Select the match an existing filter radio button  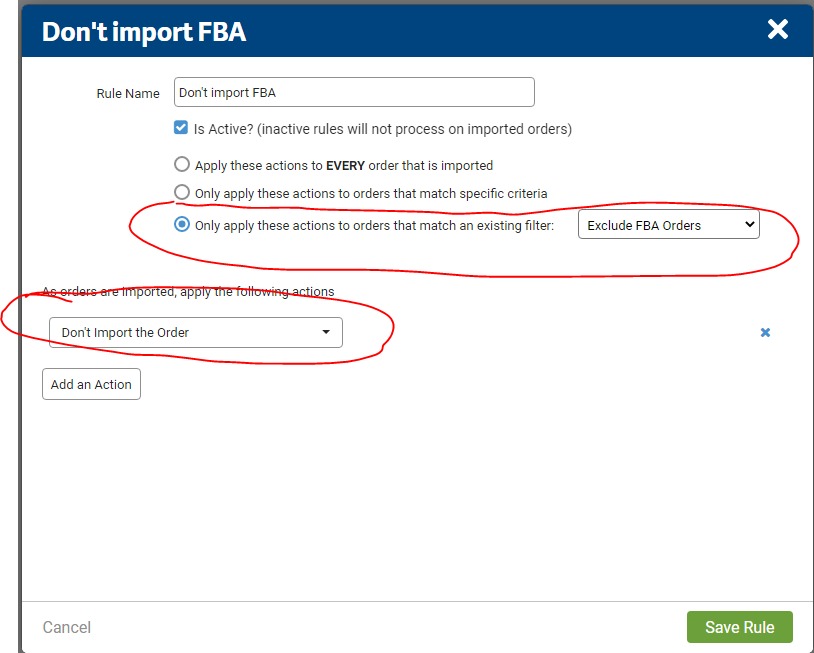(182, 225)
